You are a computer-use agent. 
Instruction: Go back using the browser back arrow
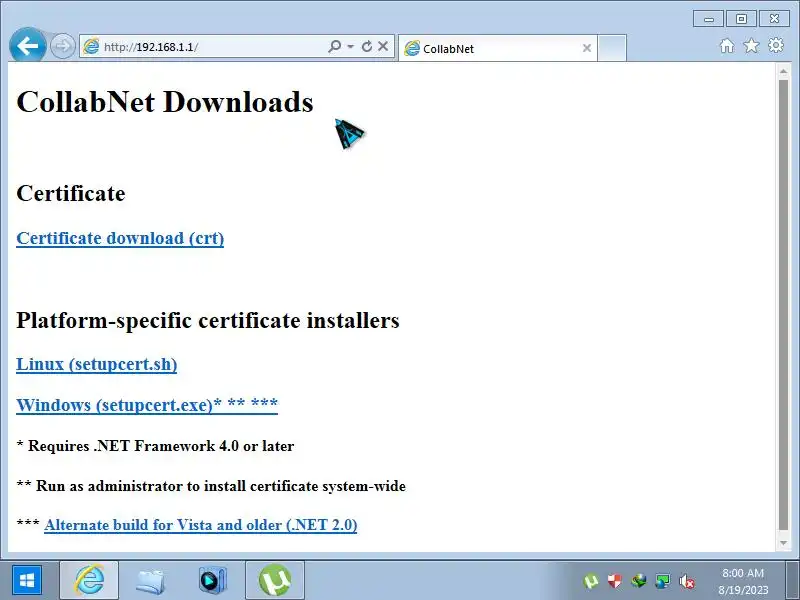28,46
